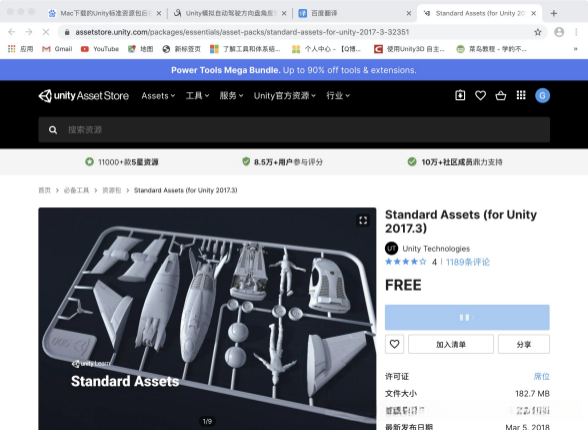Open 应用 apps bookmark
The width and height of the screenshot is (588, 430).
click(21, 49)
